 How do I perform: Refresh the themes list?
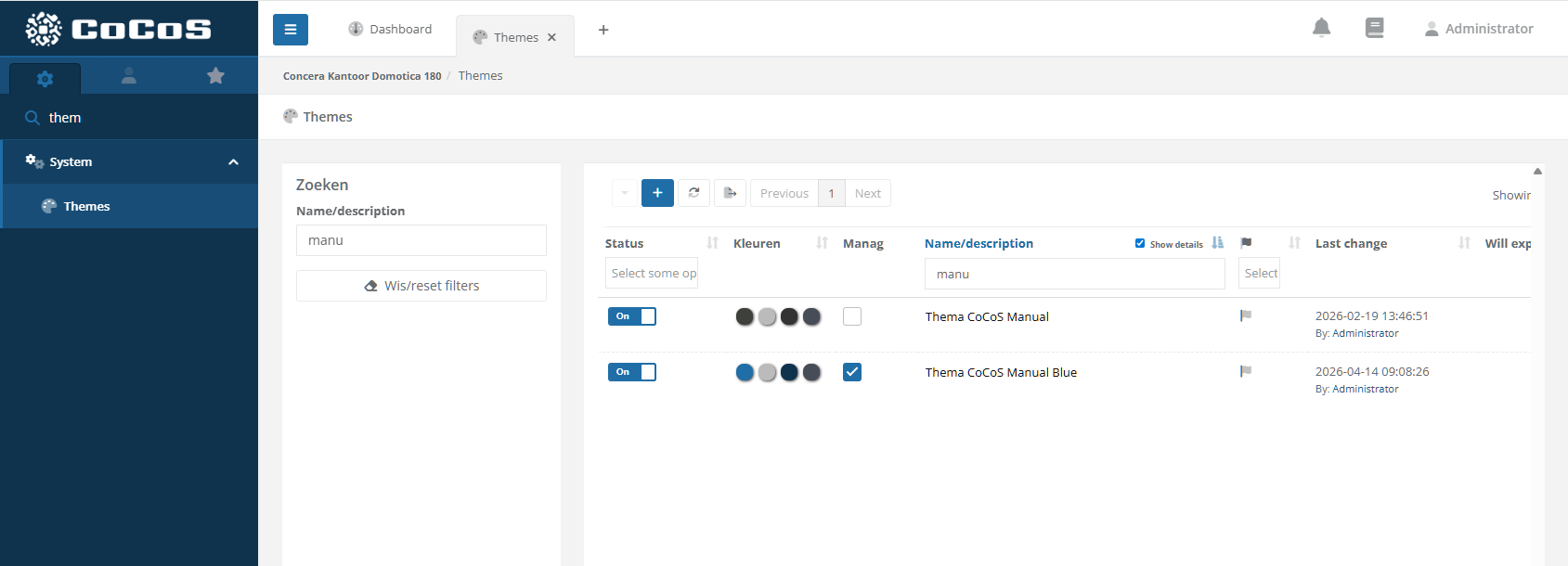coord(693,193)
